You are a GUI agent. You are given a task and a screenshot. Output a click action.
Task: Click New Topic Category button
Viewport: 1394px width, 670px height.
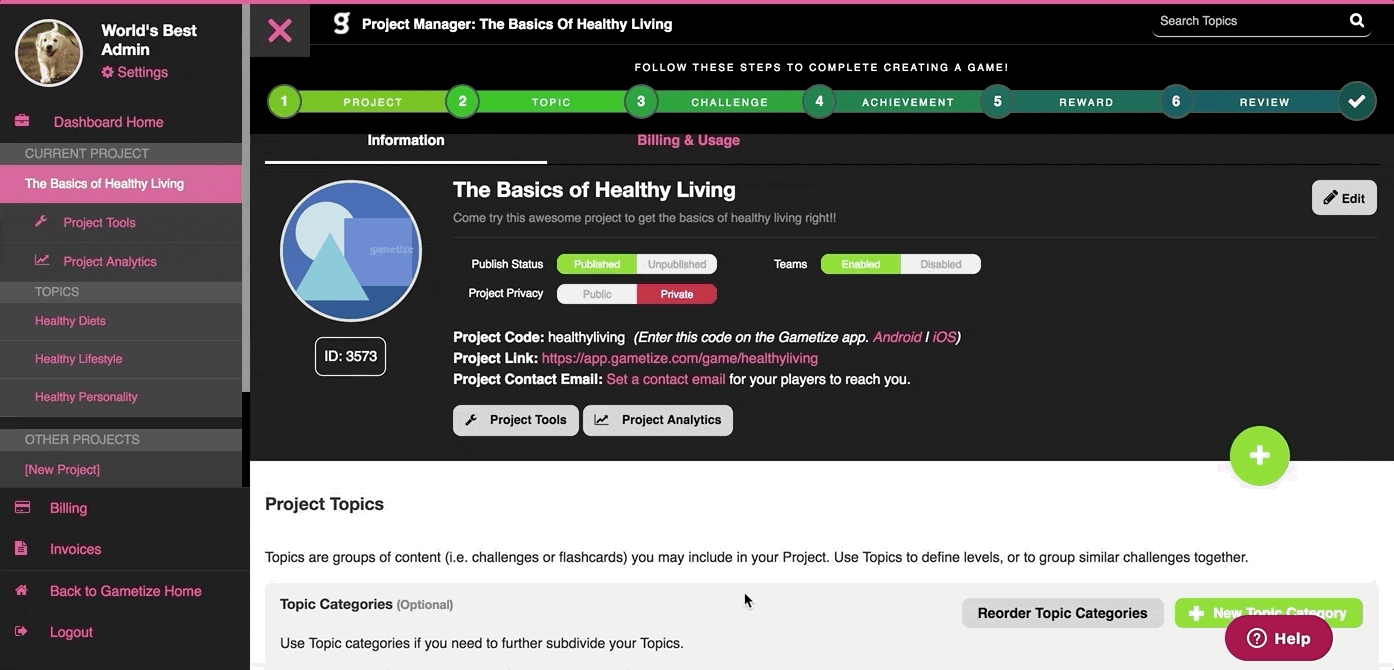(1268, 613)
